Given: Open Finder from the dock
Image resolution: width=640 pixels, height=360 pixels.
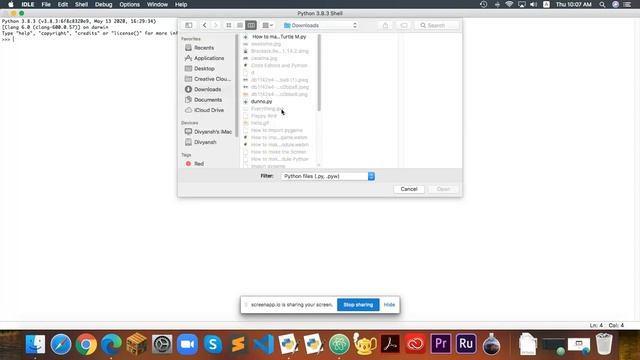Looking at the screenshot, I should coord(35,344).
